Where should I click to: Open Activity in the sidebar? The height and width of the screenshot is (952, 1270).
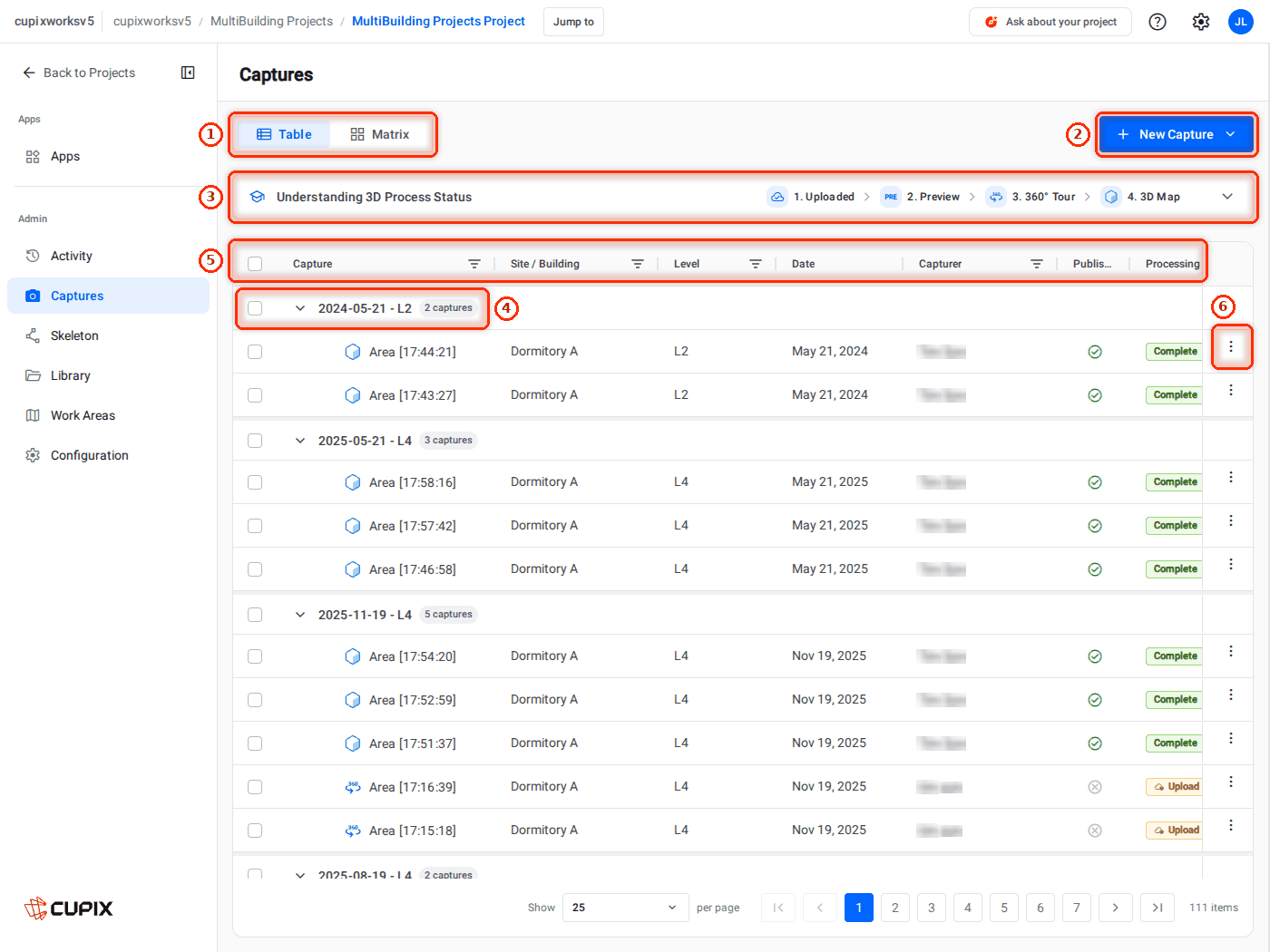[109, 256]
